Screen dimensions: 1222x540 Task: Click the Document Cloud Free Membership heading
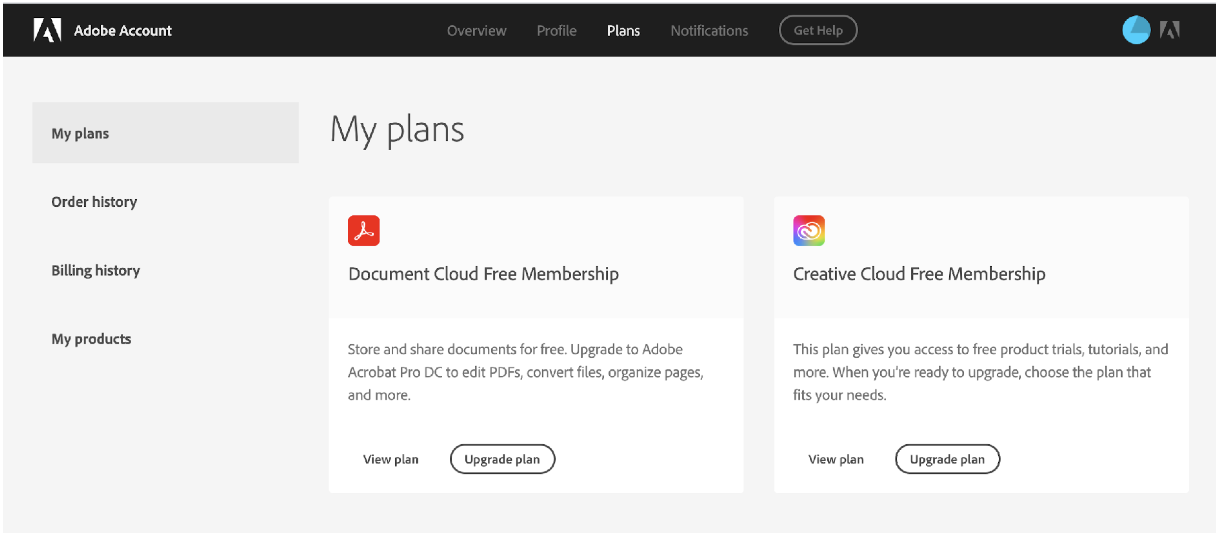coord(483,274)
